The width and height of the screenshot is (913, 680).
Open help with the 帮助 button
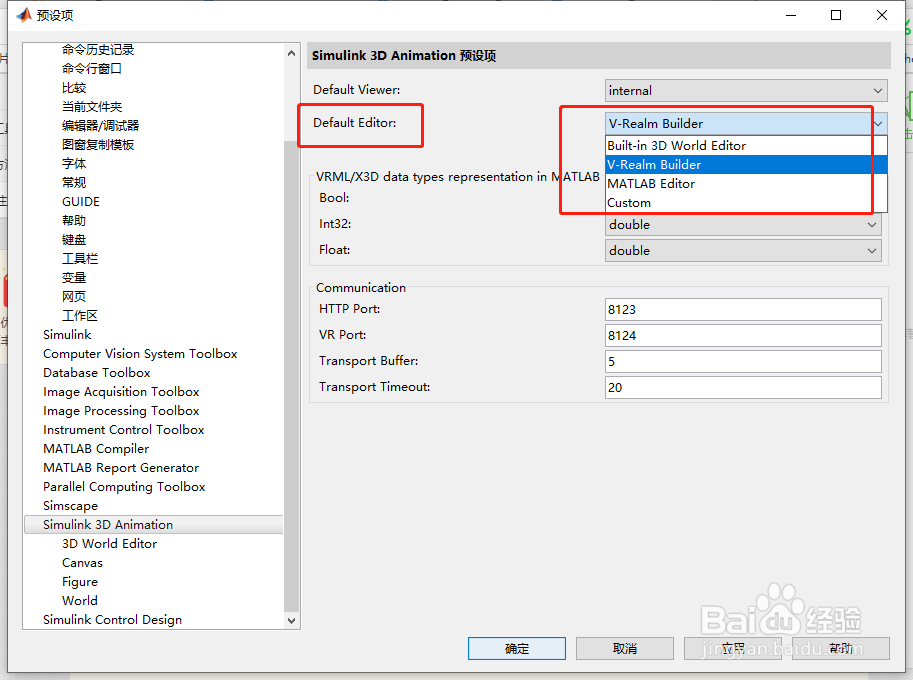point(841,649)
